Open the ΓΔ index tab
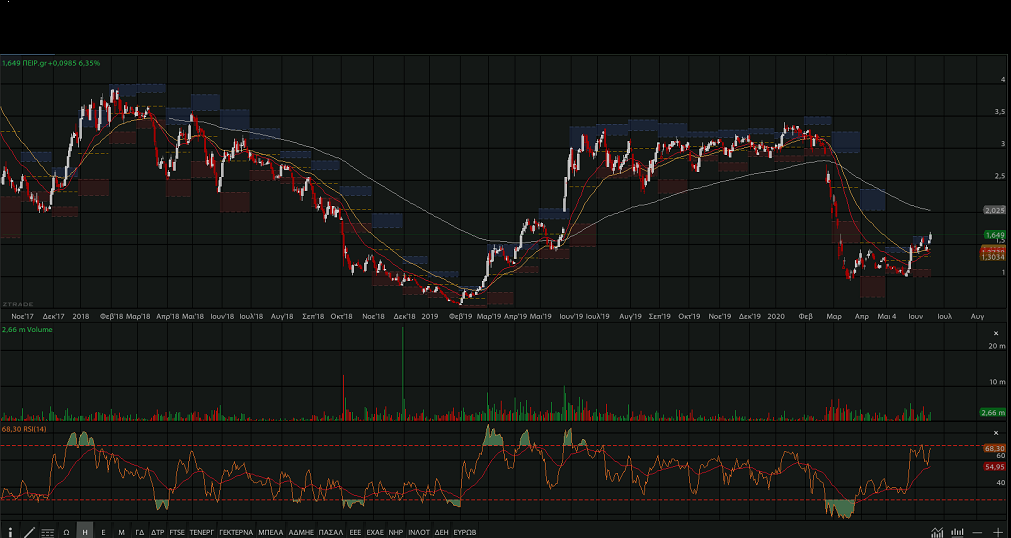The height and width of the screenshot is (538, 1011). (140, 532)
